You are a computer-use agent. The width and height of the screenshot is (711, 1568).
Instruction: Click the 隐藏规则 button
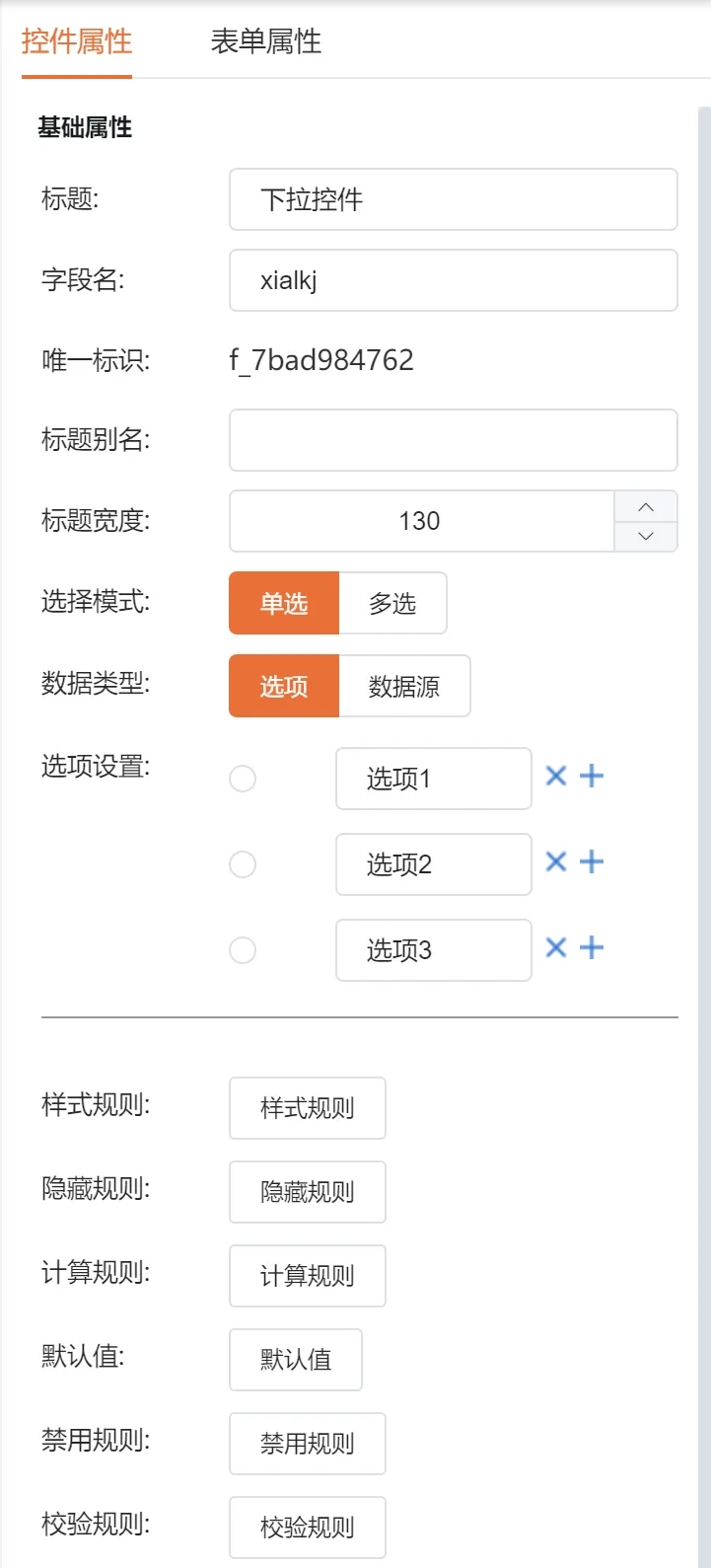[x=308, y=1192]
